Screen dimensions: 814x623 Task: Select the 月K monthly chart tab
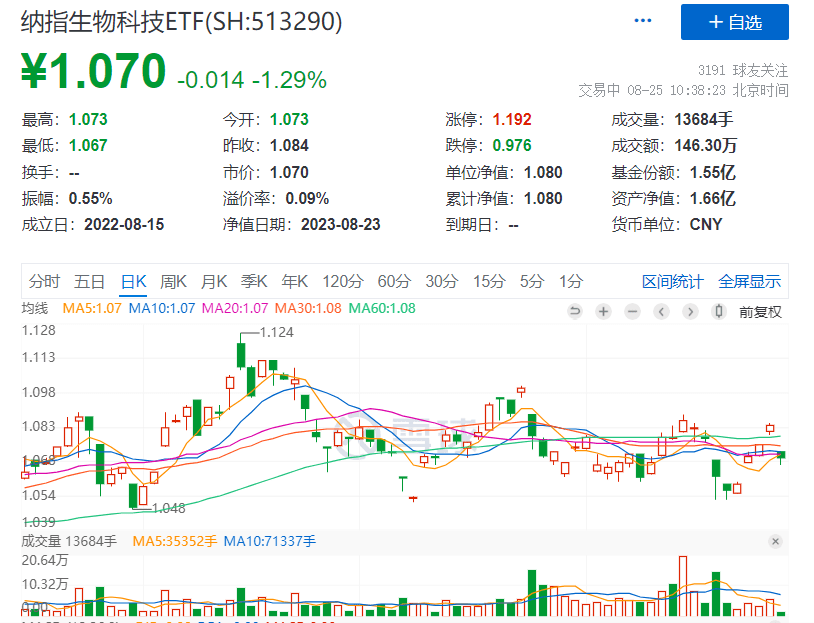click(x=214, y=281)
